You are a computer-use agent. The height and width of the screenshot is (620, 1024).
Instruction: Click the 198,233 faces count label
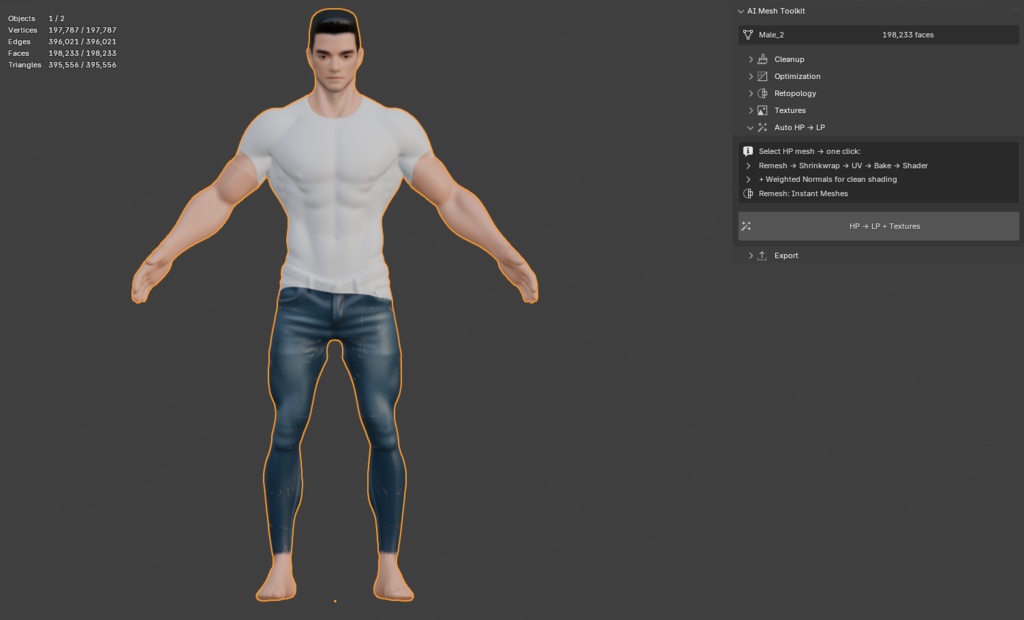coord(908,35)
